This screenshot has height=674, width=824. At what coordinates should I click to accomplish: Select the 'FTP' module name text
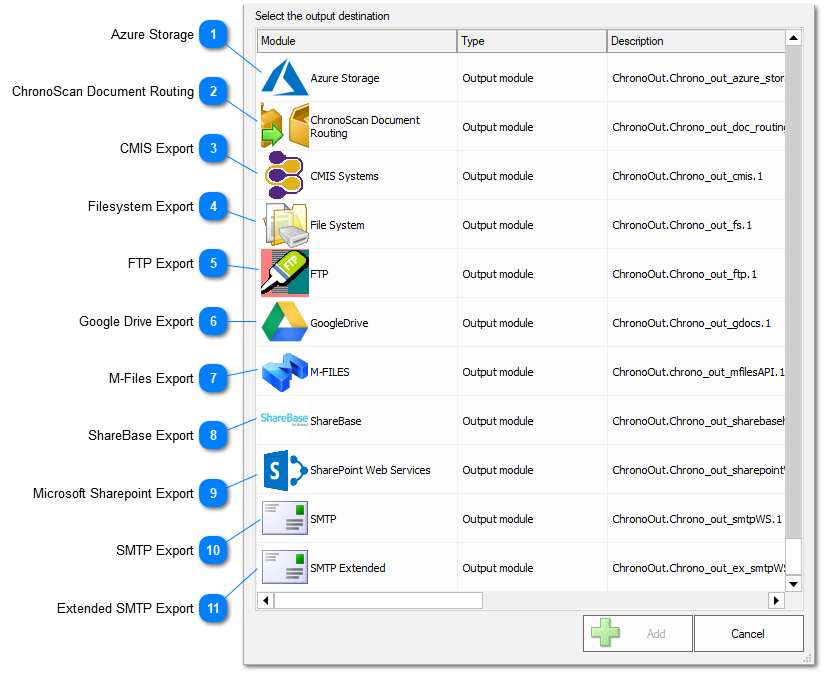pyautogui.click(x=319, y=274)
